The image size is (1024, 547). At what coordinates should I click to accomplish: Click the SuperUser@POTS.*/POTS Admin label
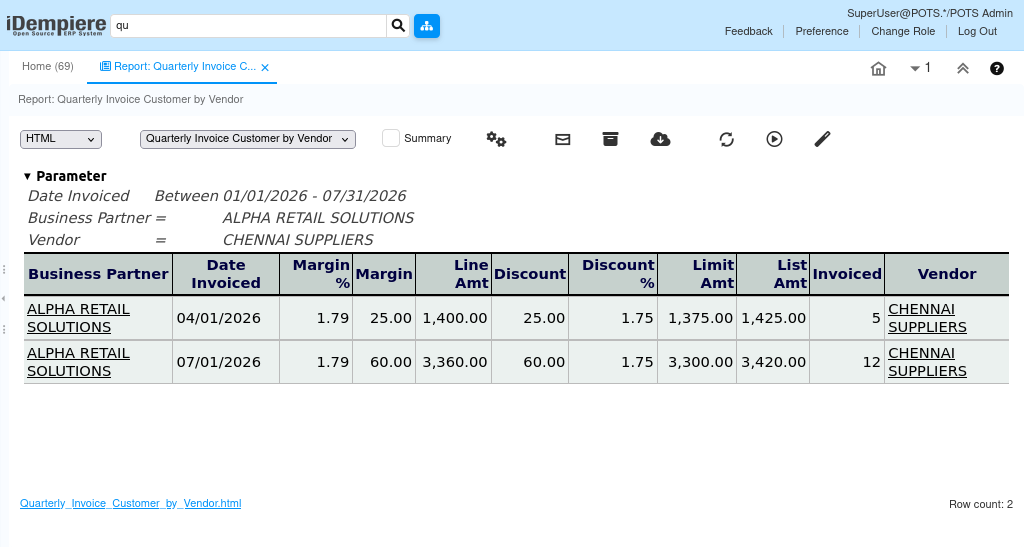929,13
